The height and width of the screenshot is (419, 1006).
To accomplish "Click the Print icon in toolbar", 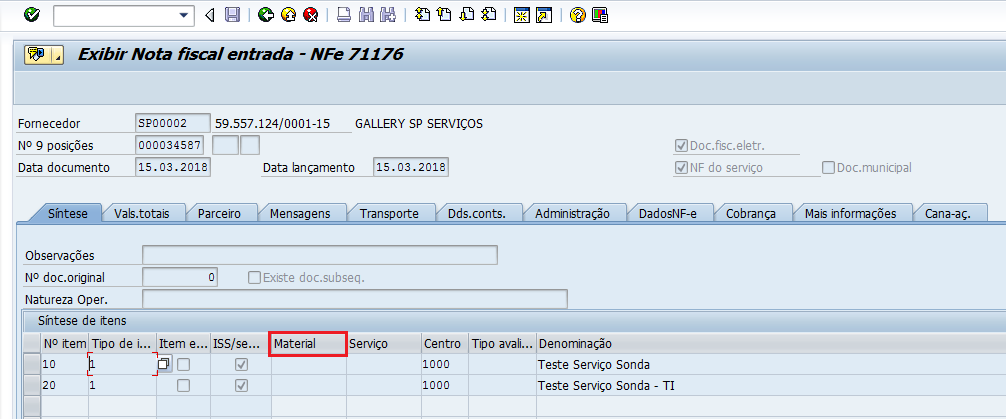I will coord(345,15).
